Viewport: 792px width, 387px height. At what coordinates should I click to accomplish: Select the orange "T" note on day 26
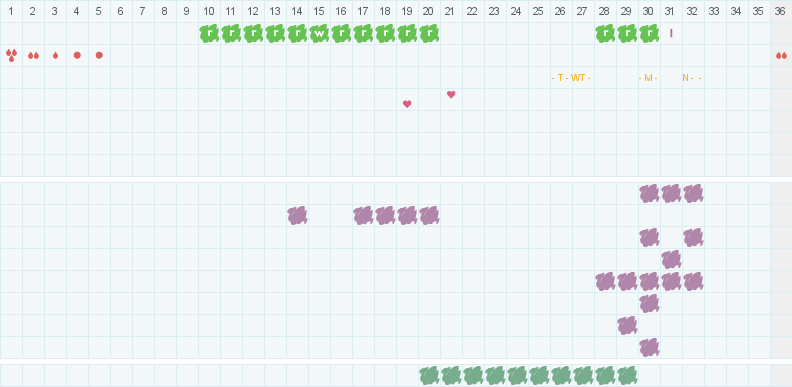[x=559, y=78]
